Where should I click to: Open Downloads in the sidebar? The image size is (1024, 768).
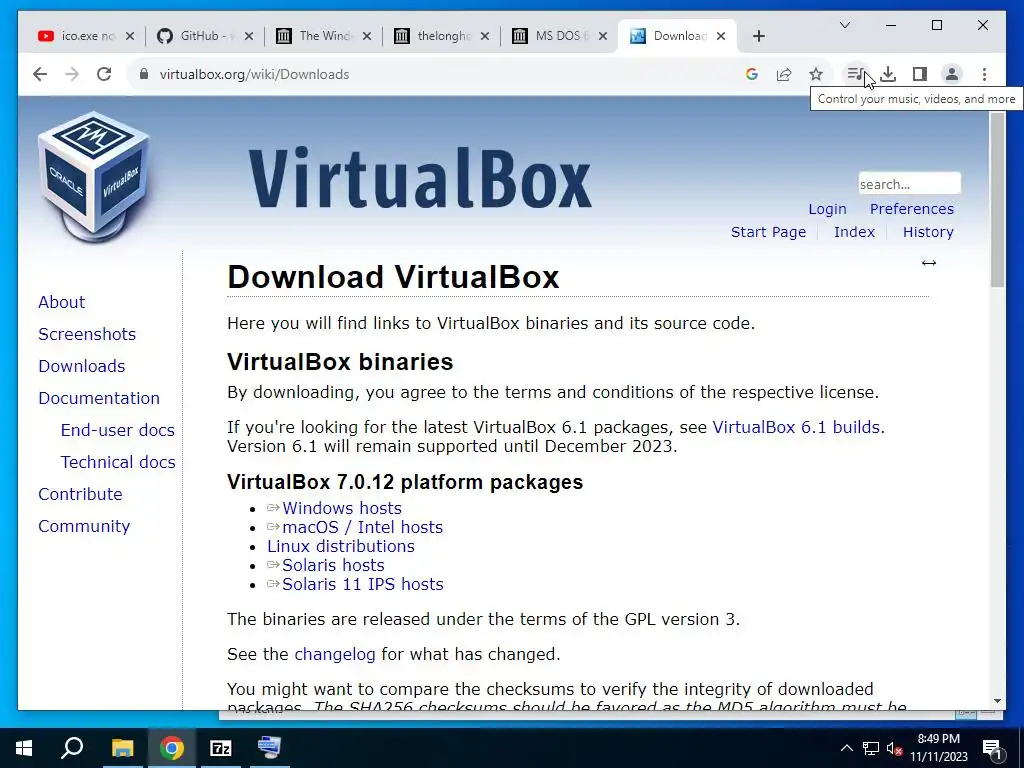[82, 366]
